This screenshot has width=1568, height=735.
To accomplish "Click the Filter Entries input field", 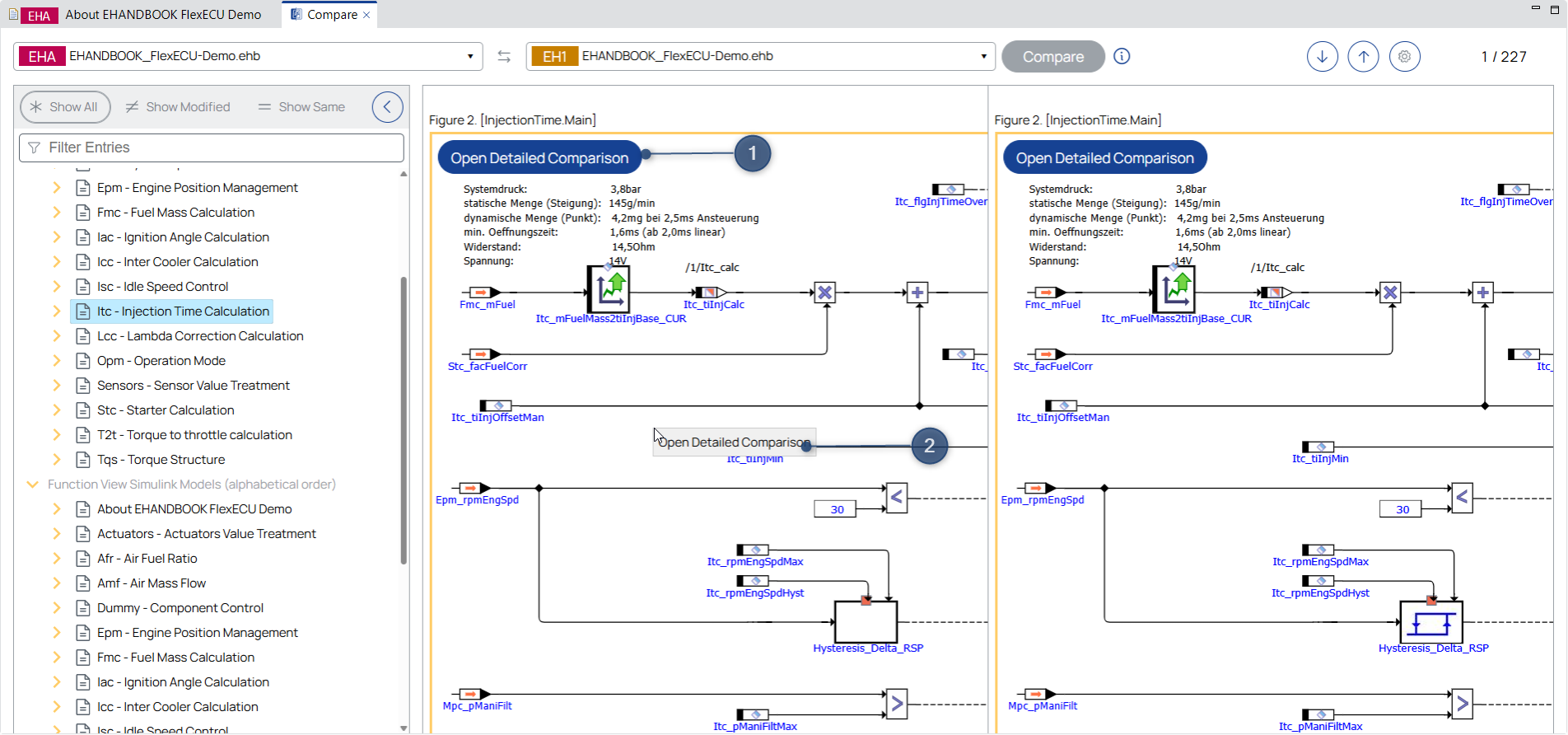I will 212,147.
